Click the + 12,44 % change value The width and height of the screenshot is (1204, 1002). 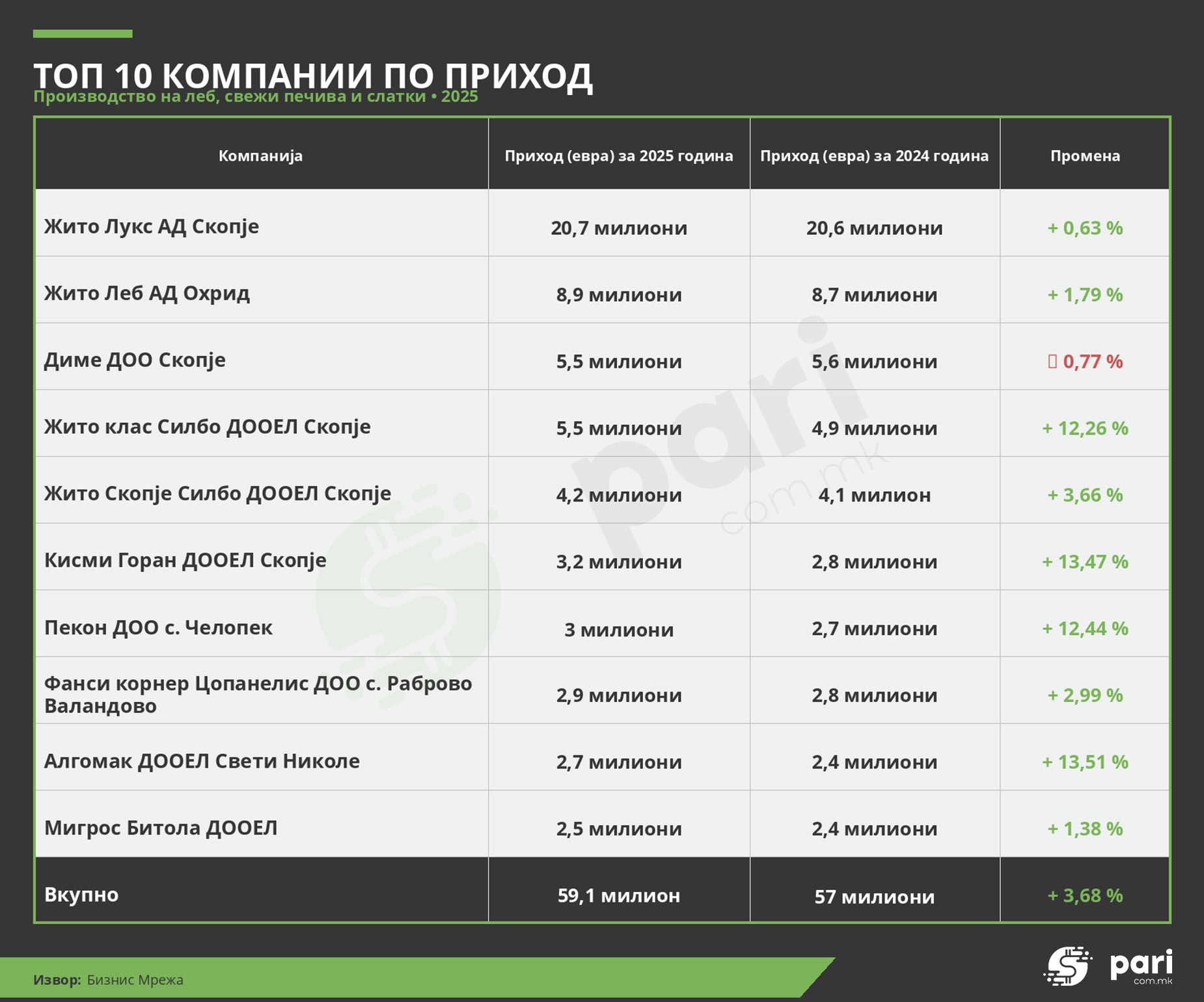(1085, 629)
